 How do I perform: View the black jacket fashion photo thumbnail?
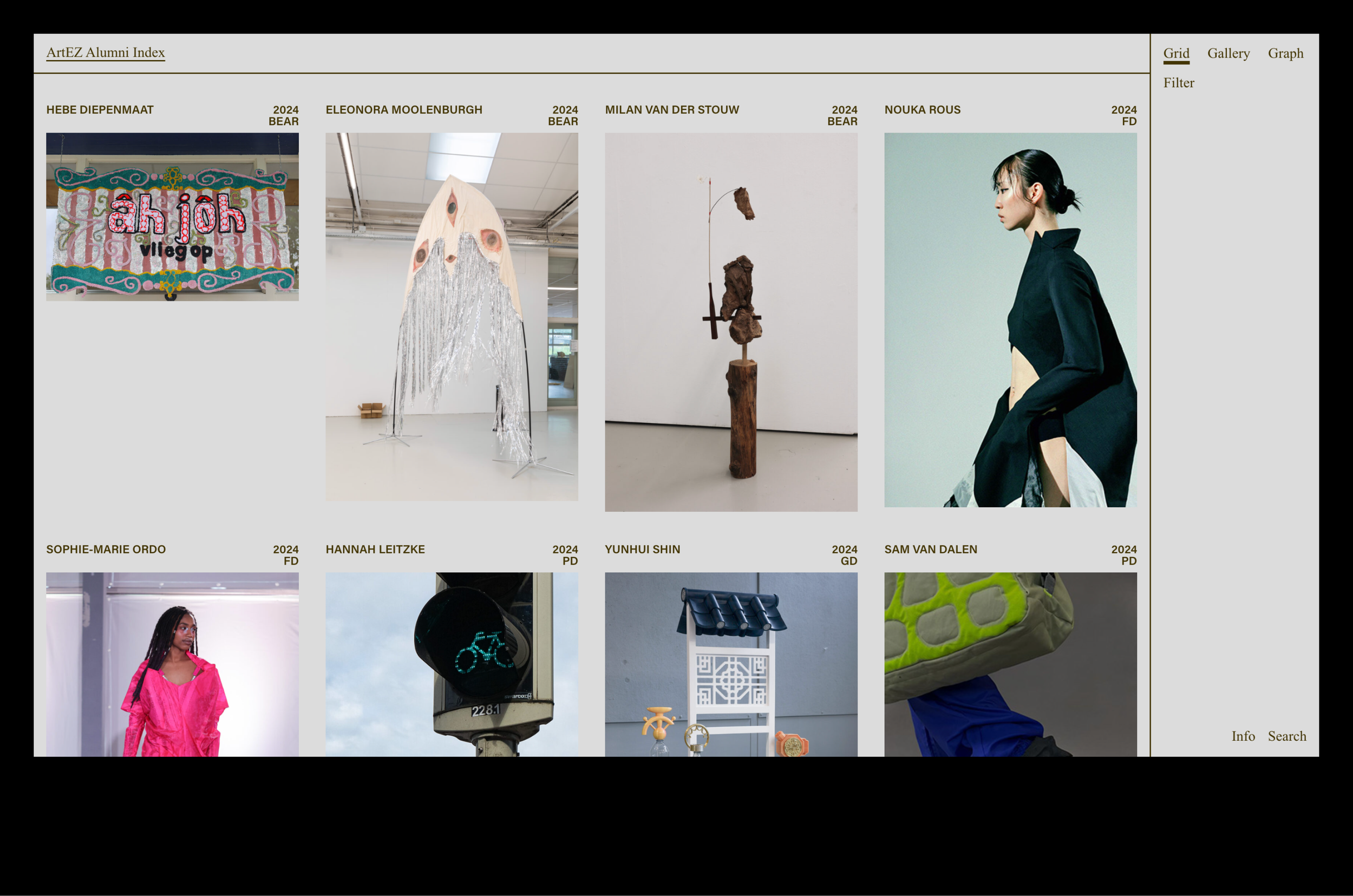(1011, 320)
